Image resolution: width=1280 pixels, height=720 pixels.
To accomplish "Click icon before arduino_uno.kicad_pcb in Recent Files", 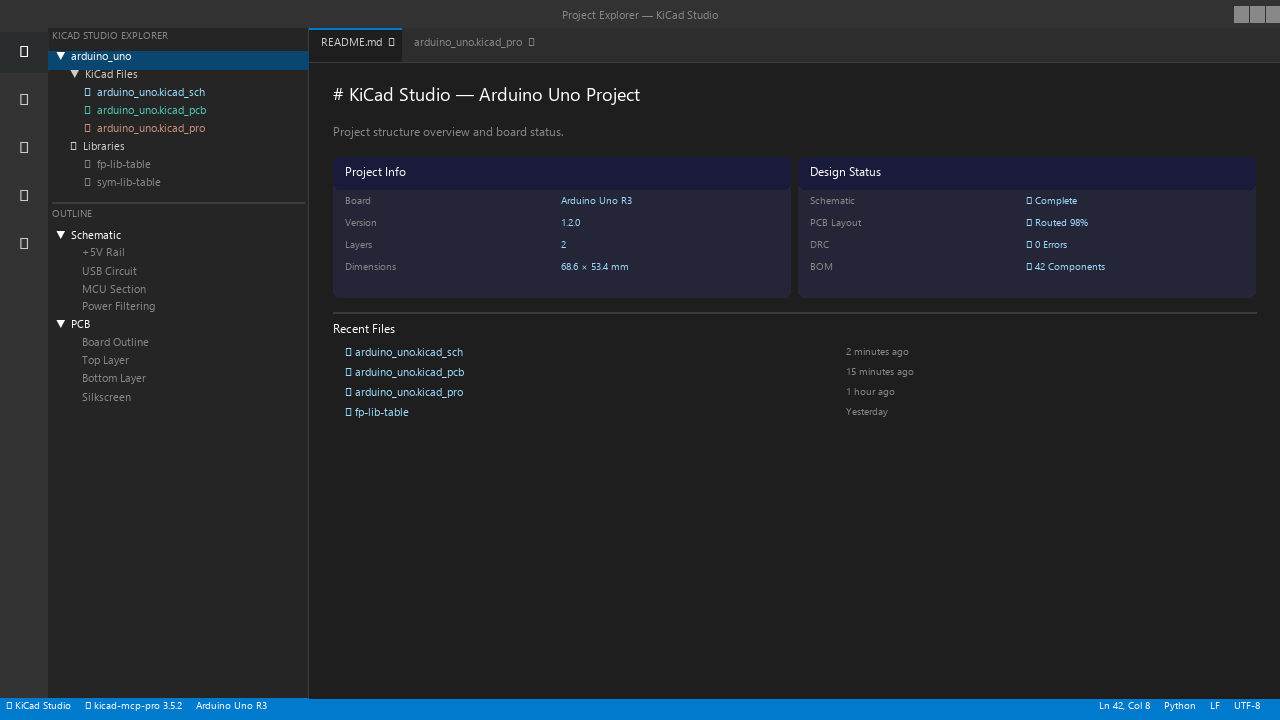I will coord(349,372).
